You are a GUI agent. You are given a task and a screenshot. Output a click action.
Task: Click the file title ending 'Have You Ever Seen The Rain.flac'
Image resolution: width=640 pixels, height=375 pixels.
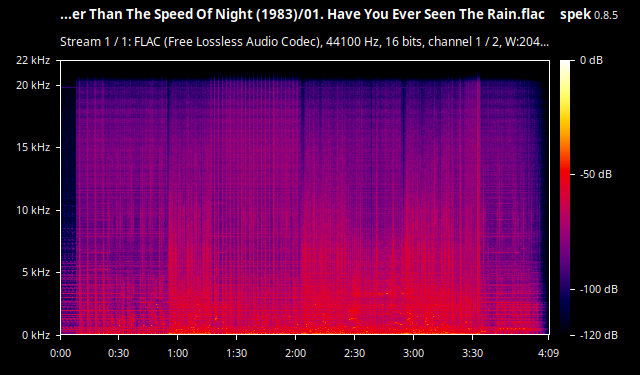point(302,15)
